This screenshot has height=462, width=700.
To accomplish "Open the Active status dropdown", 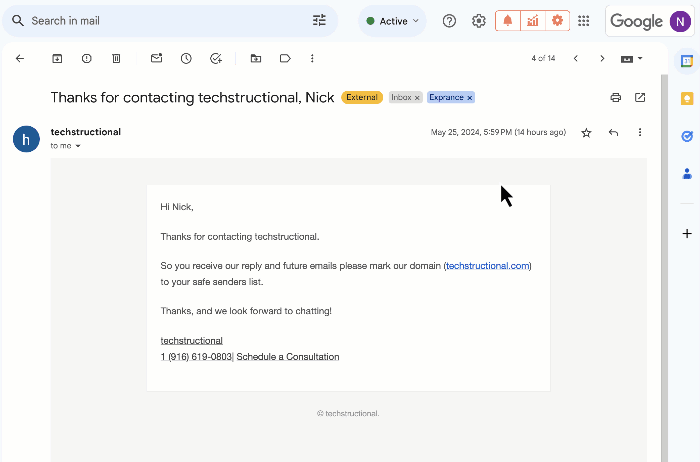I will coord(392,21).
